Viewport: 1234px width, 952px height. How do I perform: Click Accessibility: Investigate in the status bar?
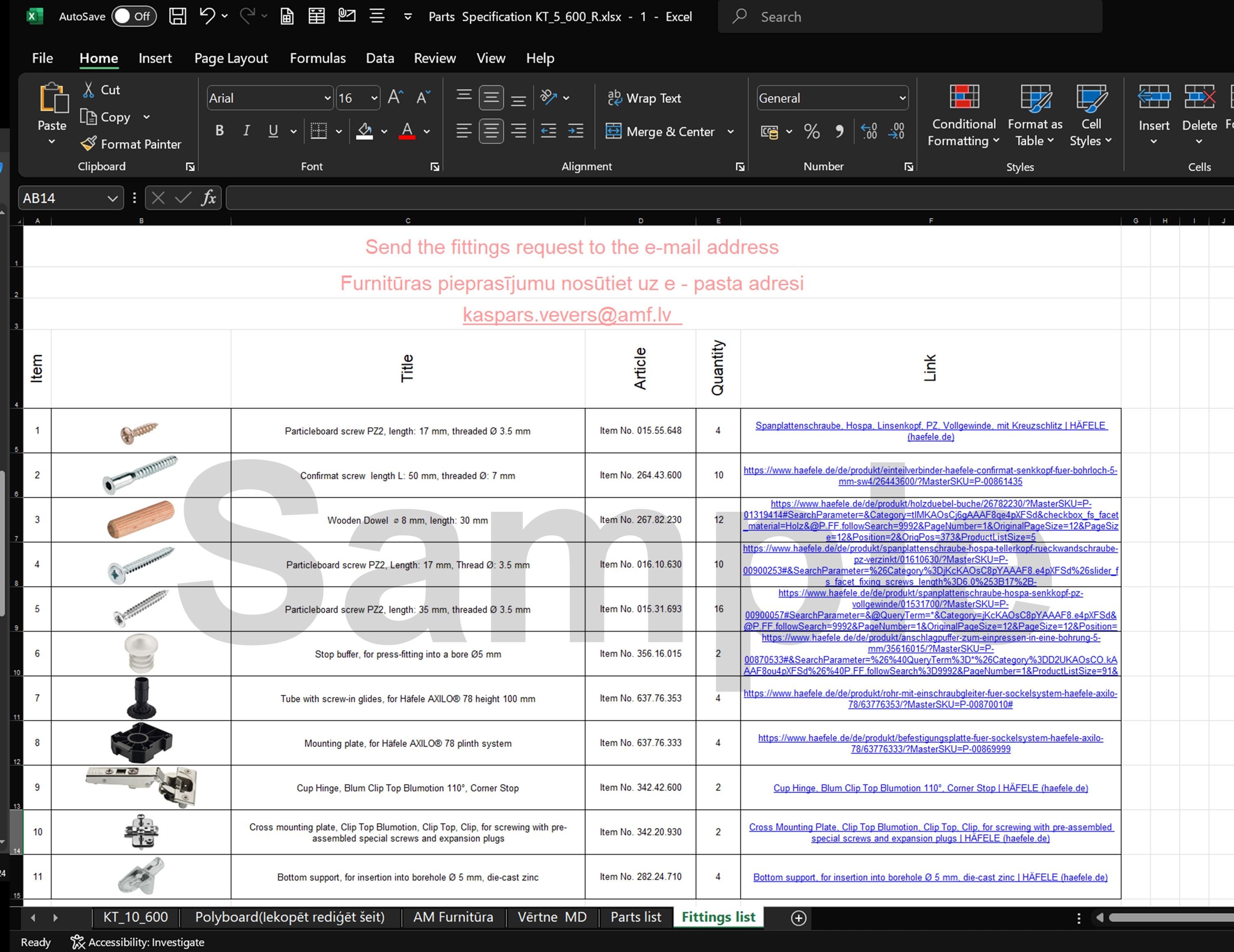pos(138,942)
